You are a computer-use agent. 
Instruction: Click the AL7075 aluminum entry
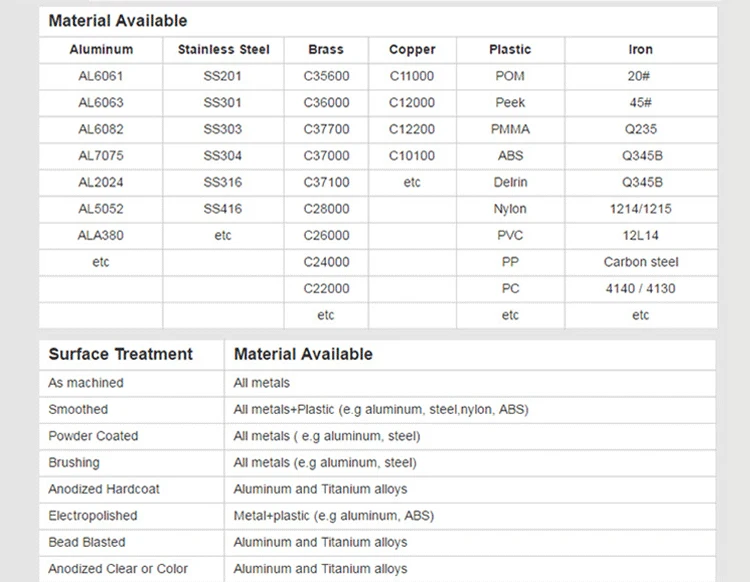(x=100, y=156)
